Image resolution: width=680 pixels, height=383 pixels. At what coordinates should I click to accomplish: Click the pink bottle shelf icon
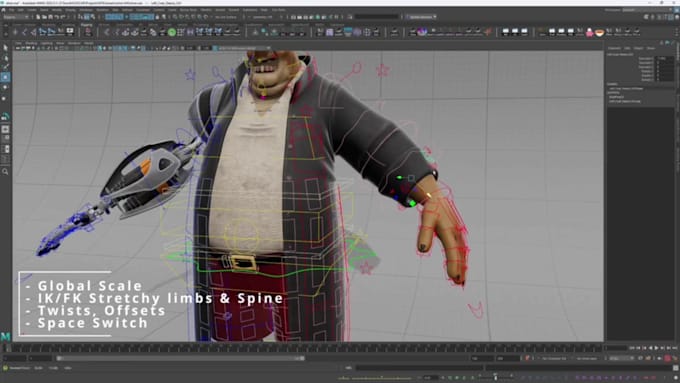pos(589,32)
